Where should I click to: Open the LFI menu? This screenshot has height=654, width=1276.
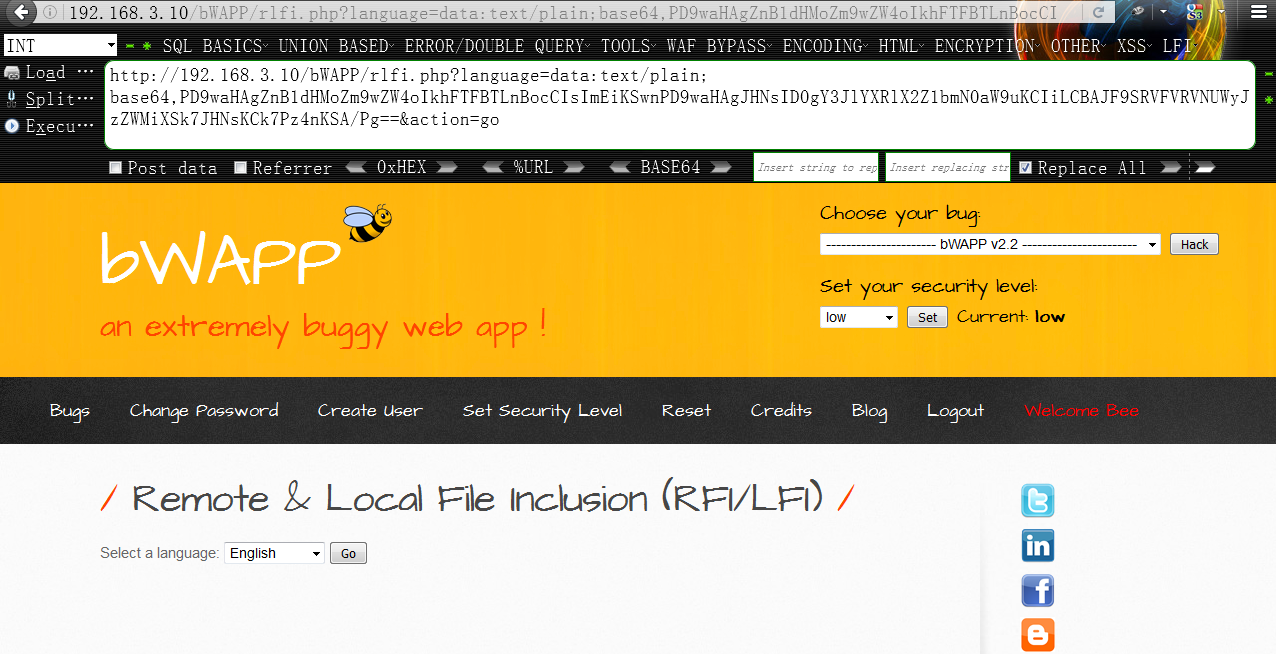(x=1181, y=46)
